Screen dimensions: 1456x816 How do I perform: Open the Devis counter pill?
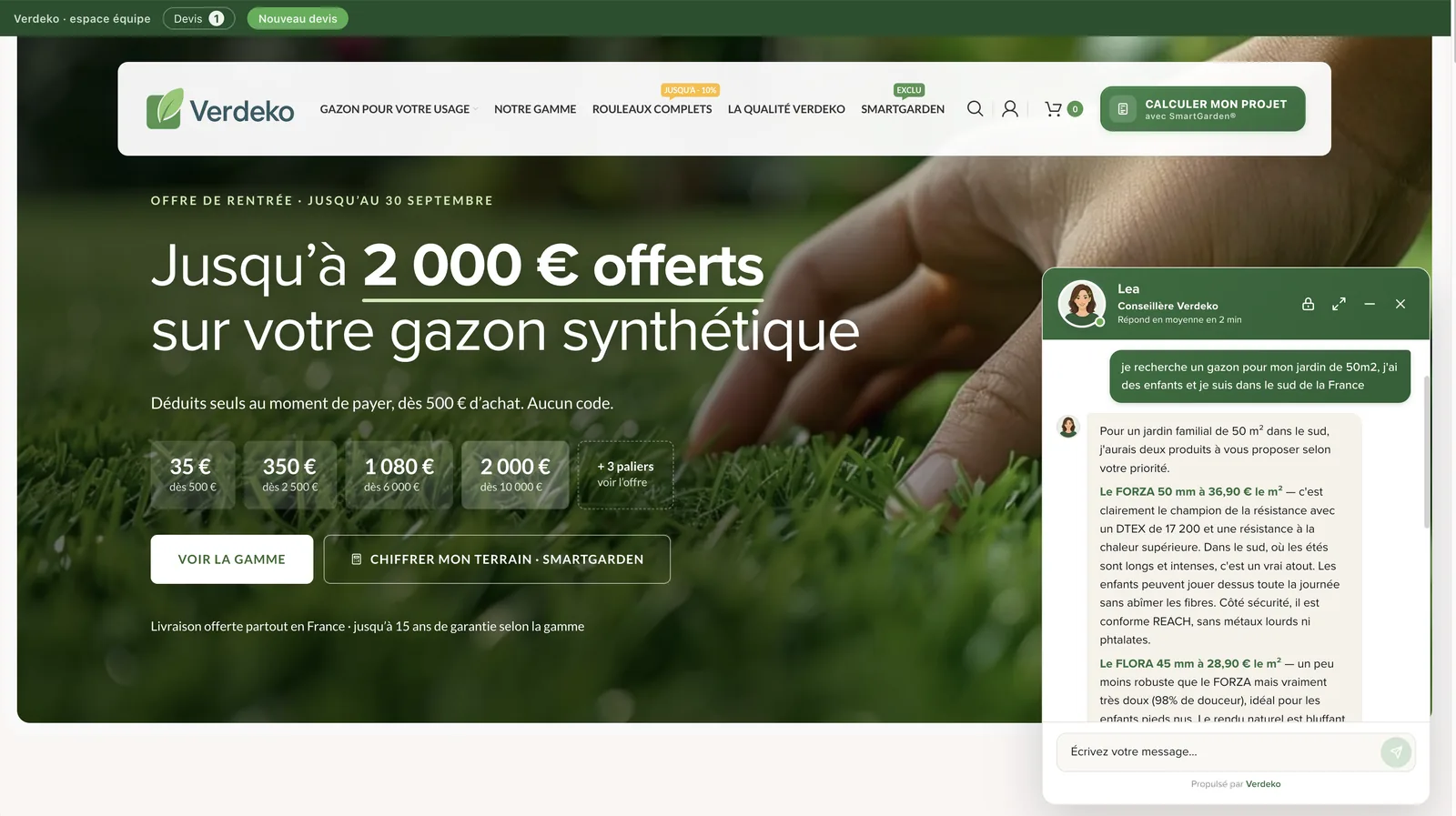[x=198, y=18]
